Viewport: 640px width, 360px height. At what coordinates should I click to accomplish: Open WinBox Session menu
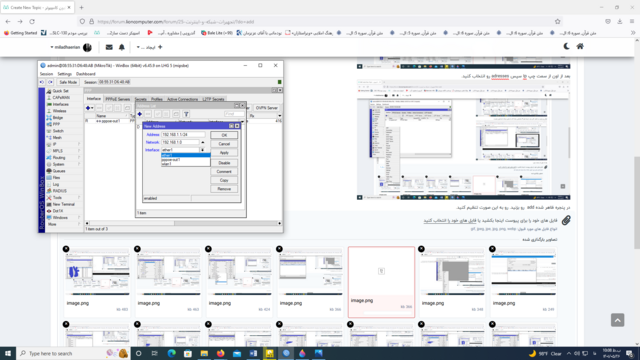tap(46, 74)
